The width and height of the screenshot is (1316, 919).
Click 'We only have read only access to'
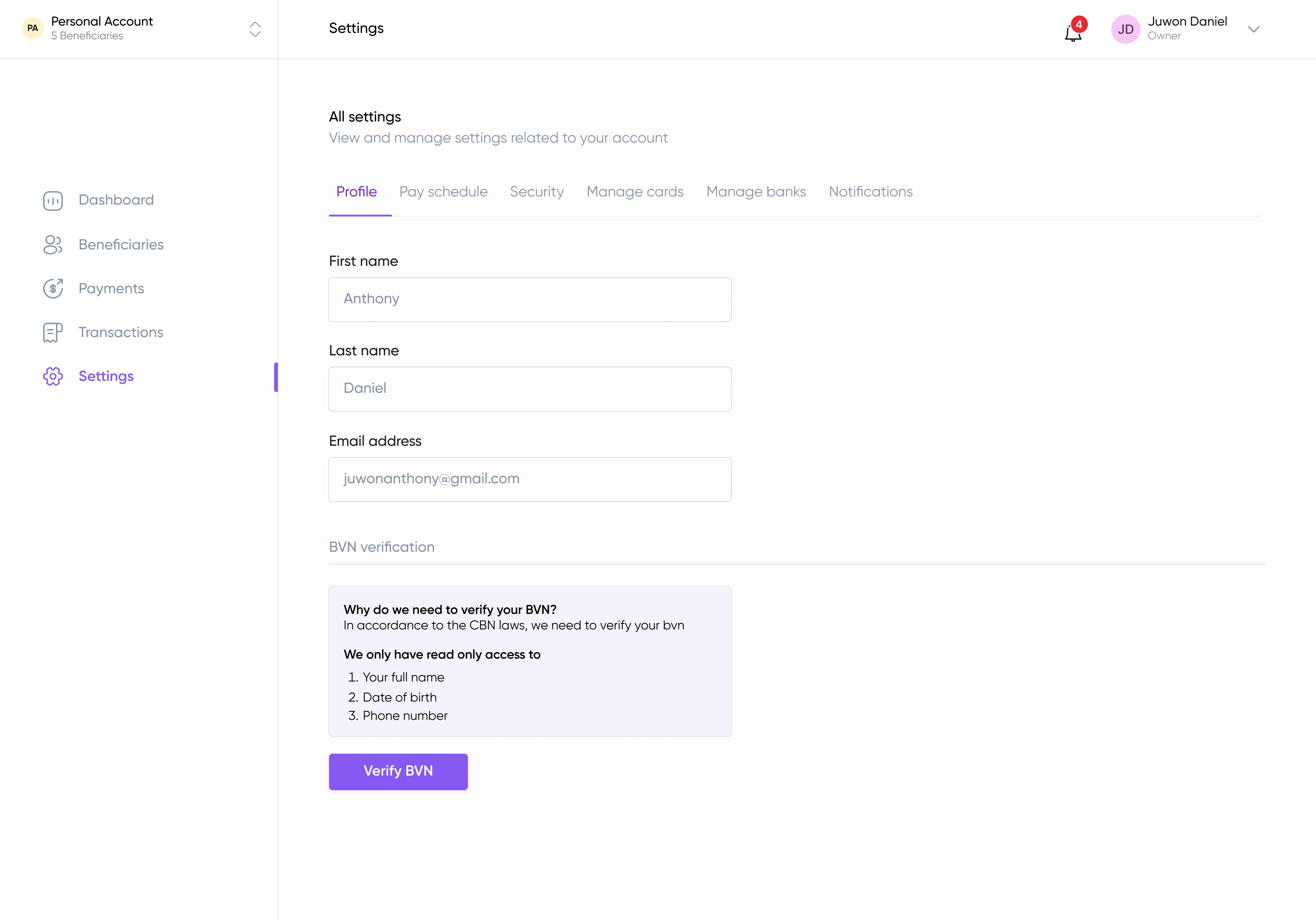(442, 654)
